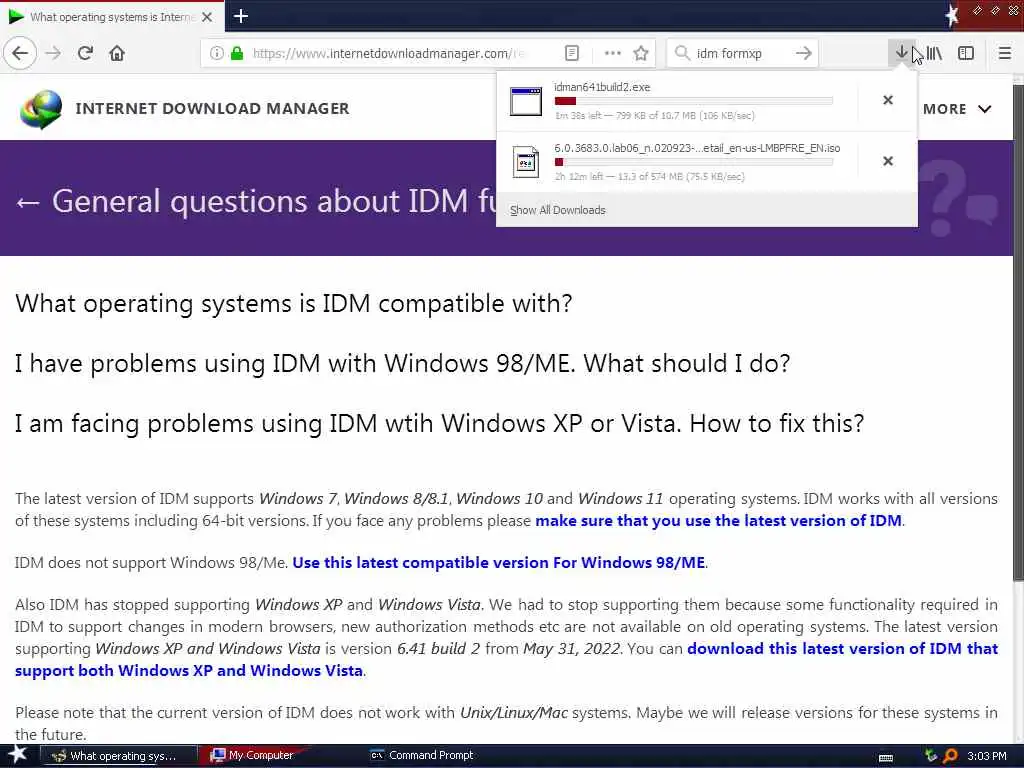Click the 3:03 PM clock

point(987,756)
